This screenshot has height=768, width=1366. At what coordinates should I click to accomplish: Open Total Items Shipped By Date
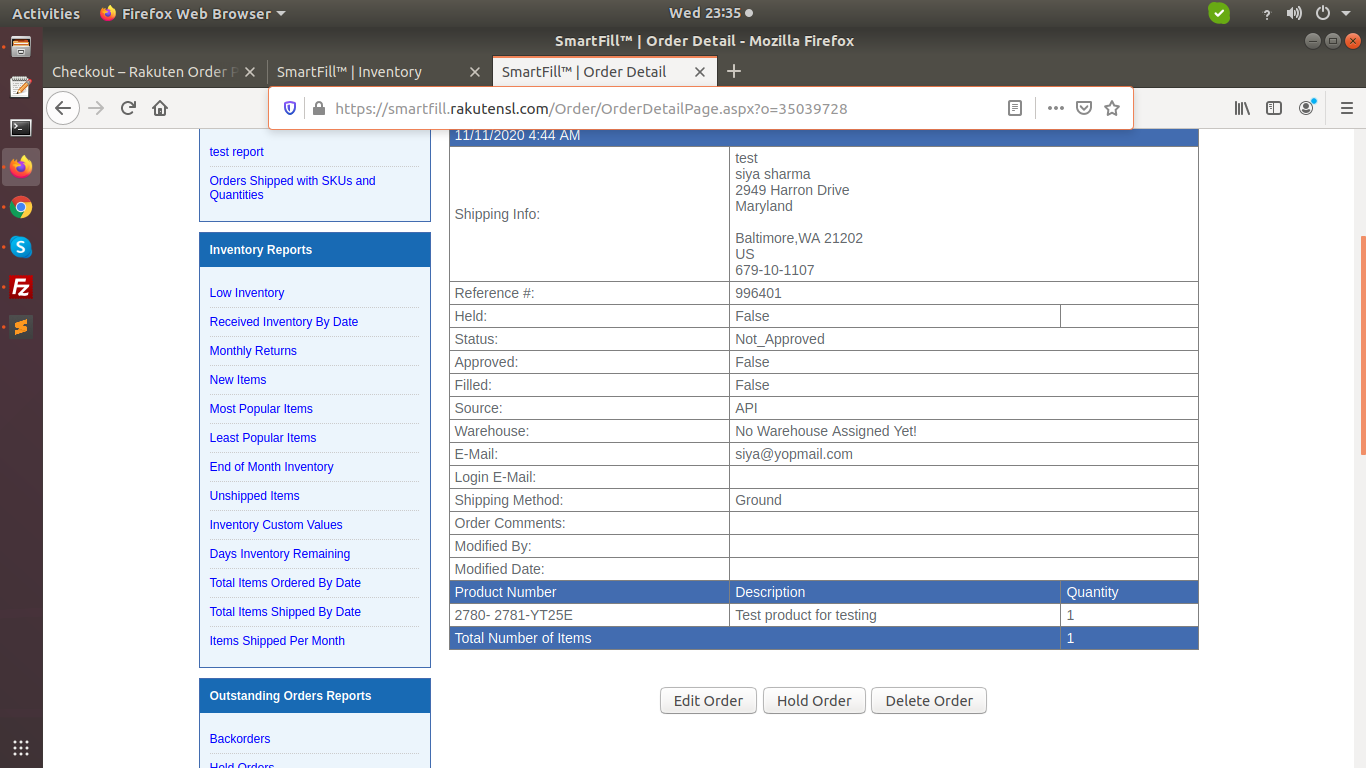285,612
